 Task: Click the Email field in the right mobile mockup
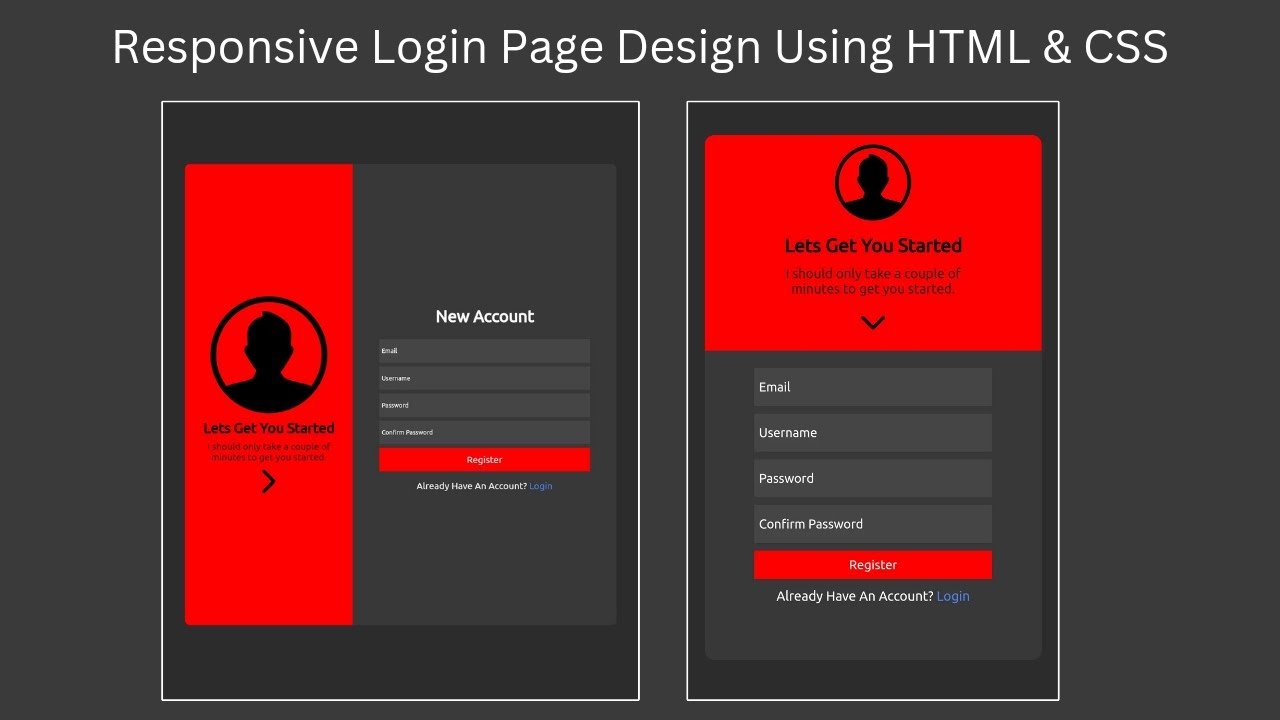(x=873, y=387)
